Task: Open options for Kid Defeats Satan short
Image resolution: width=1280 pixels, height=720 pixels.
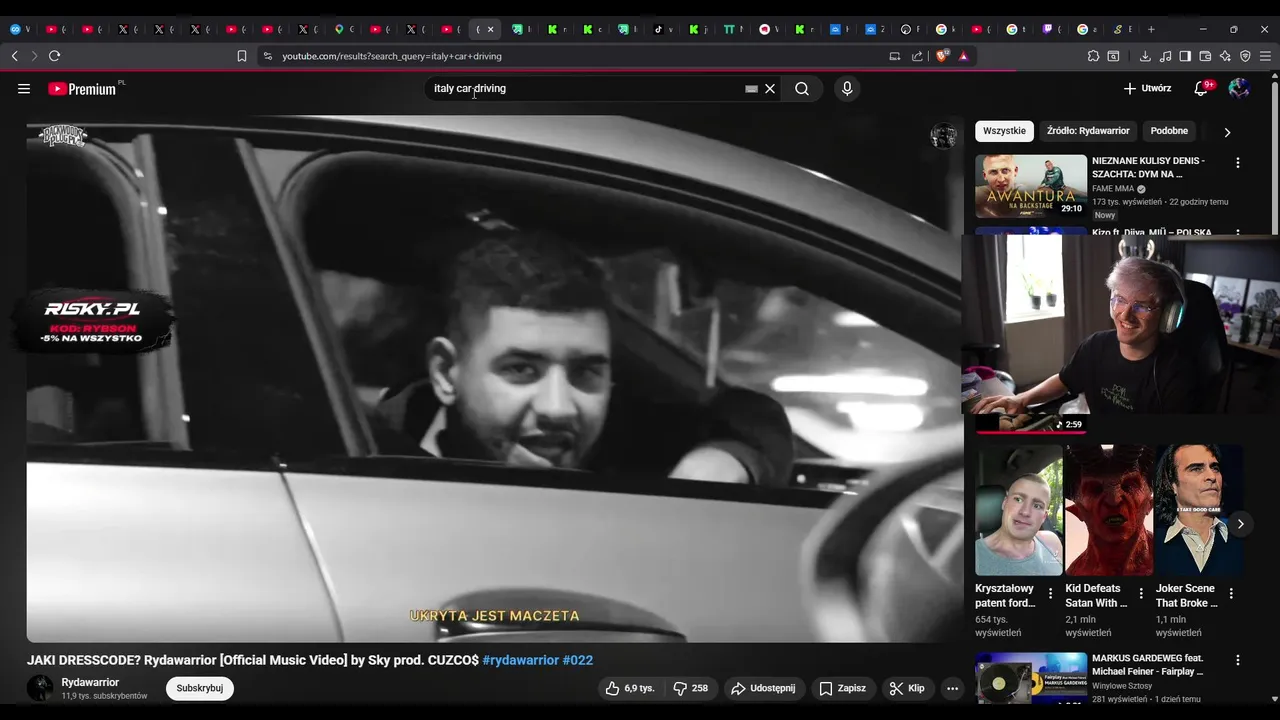Action: click(x=1141, y=594)
